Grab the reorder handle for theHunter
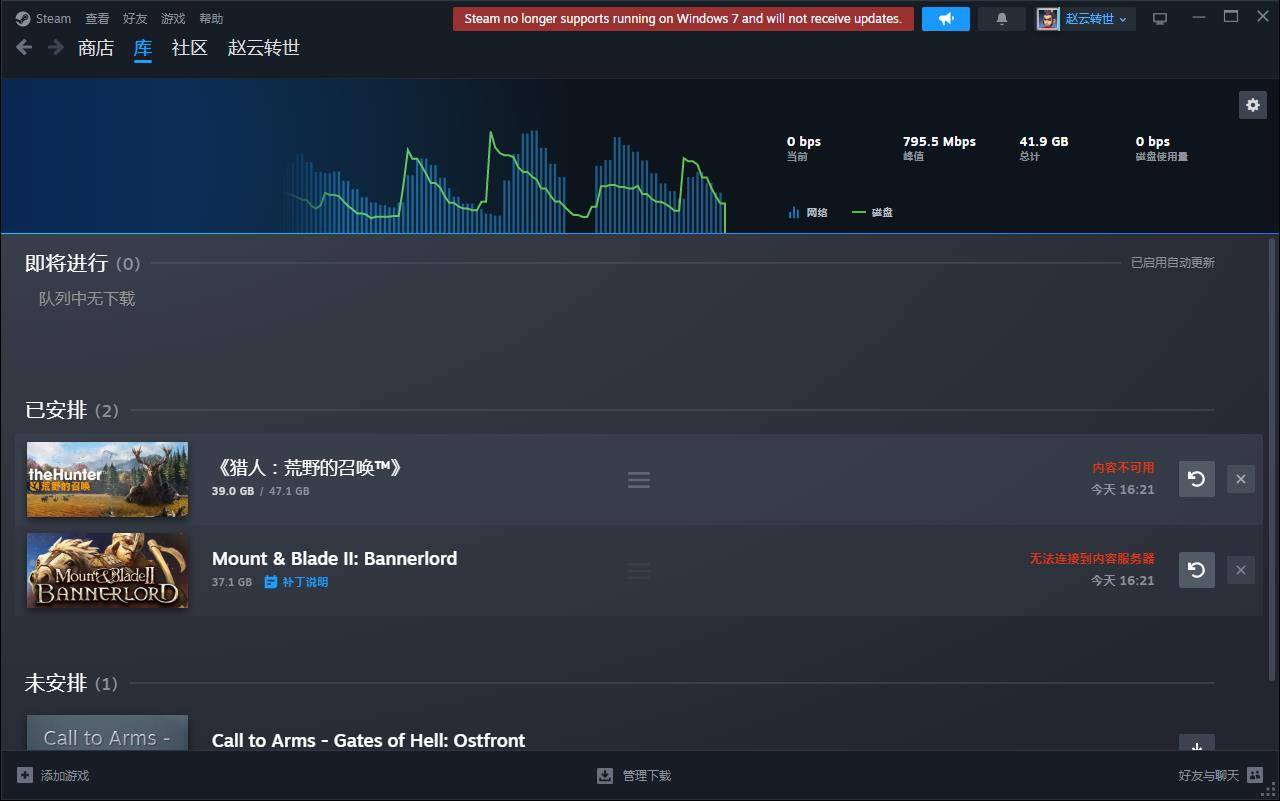 tap(639, 480)
